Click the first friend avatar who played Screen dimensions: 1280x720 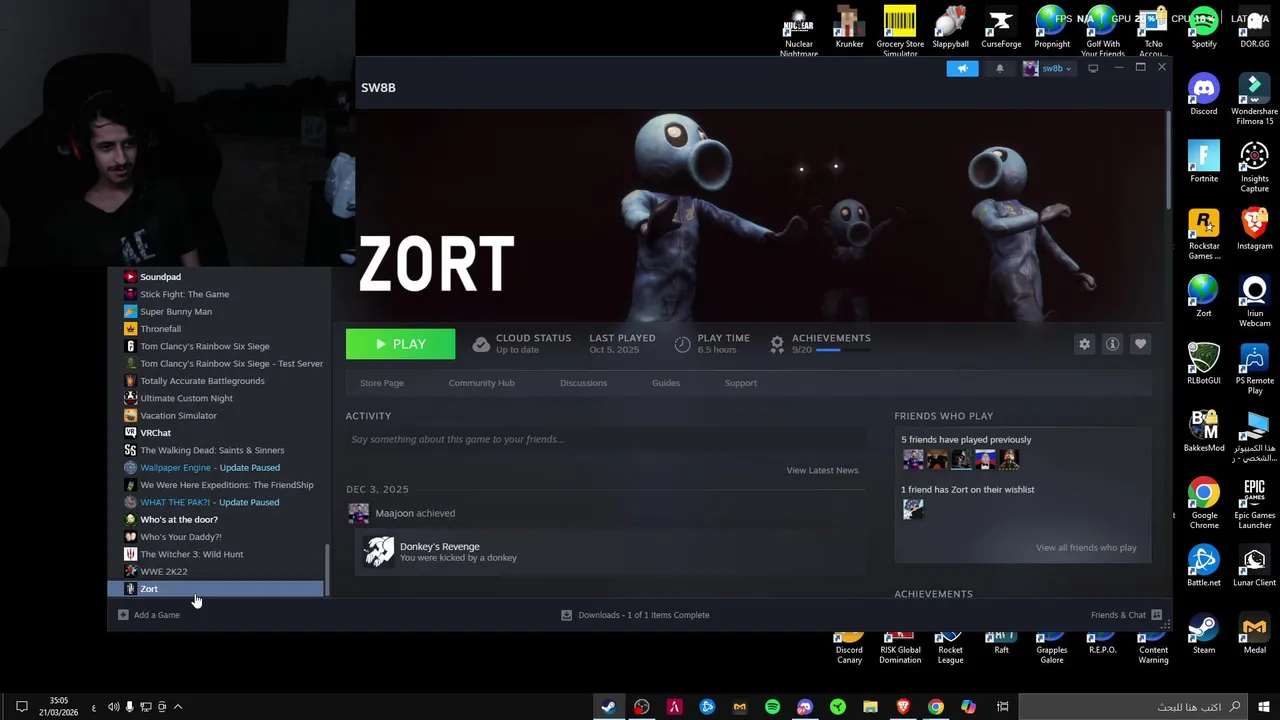point(913,459)
